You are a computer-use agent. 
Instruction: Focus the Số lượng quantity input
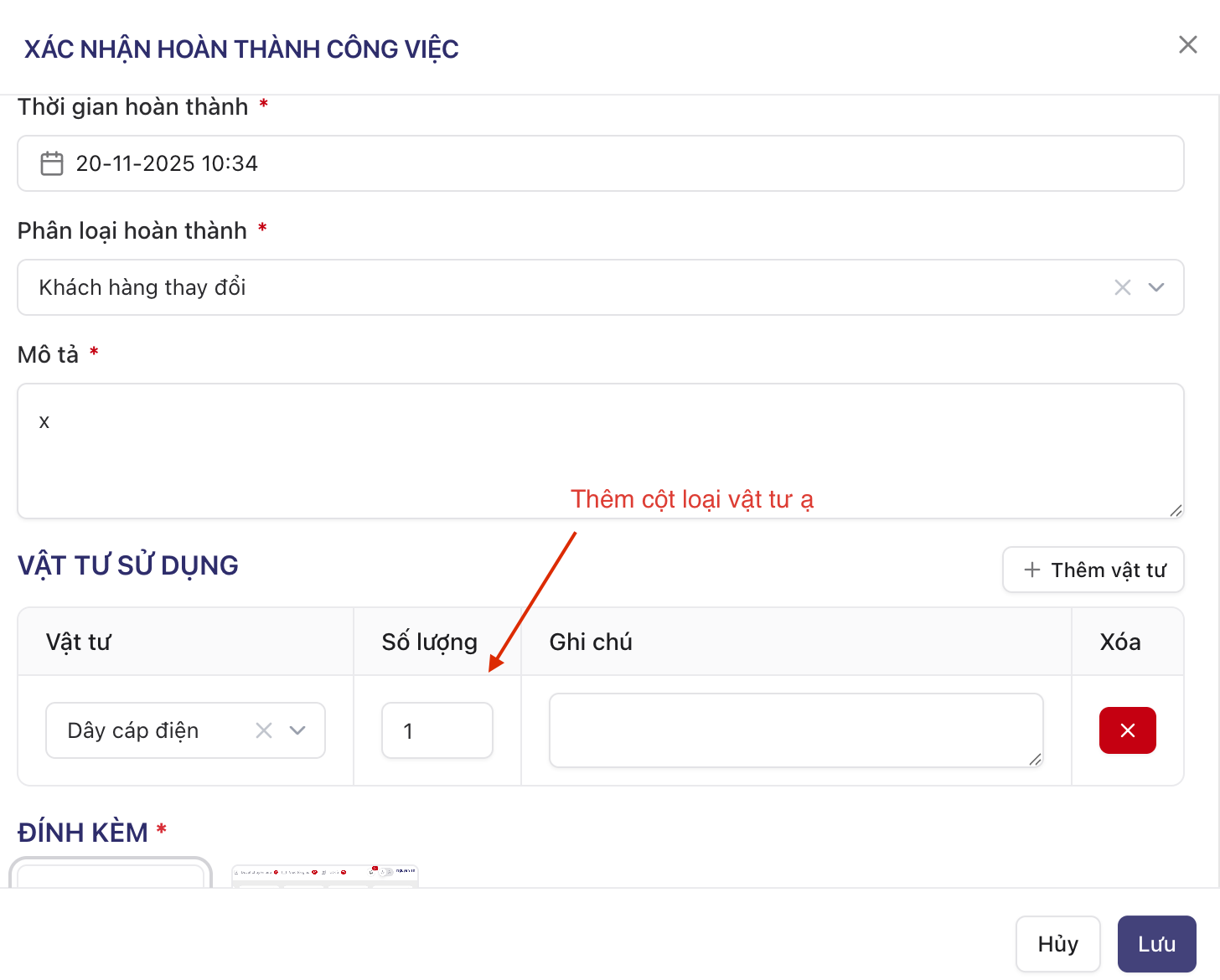(437, 730)
